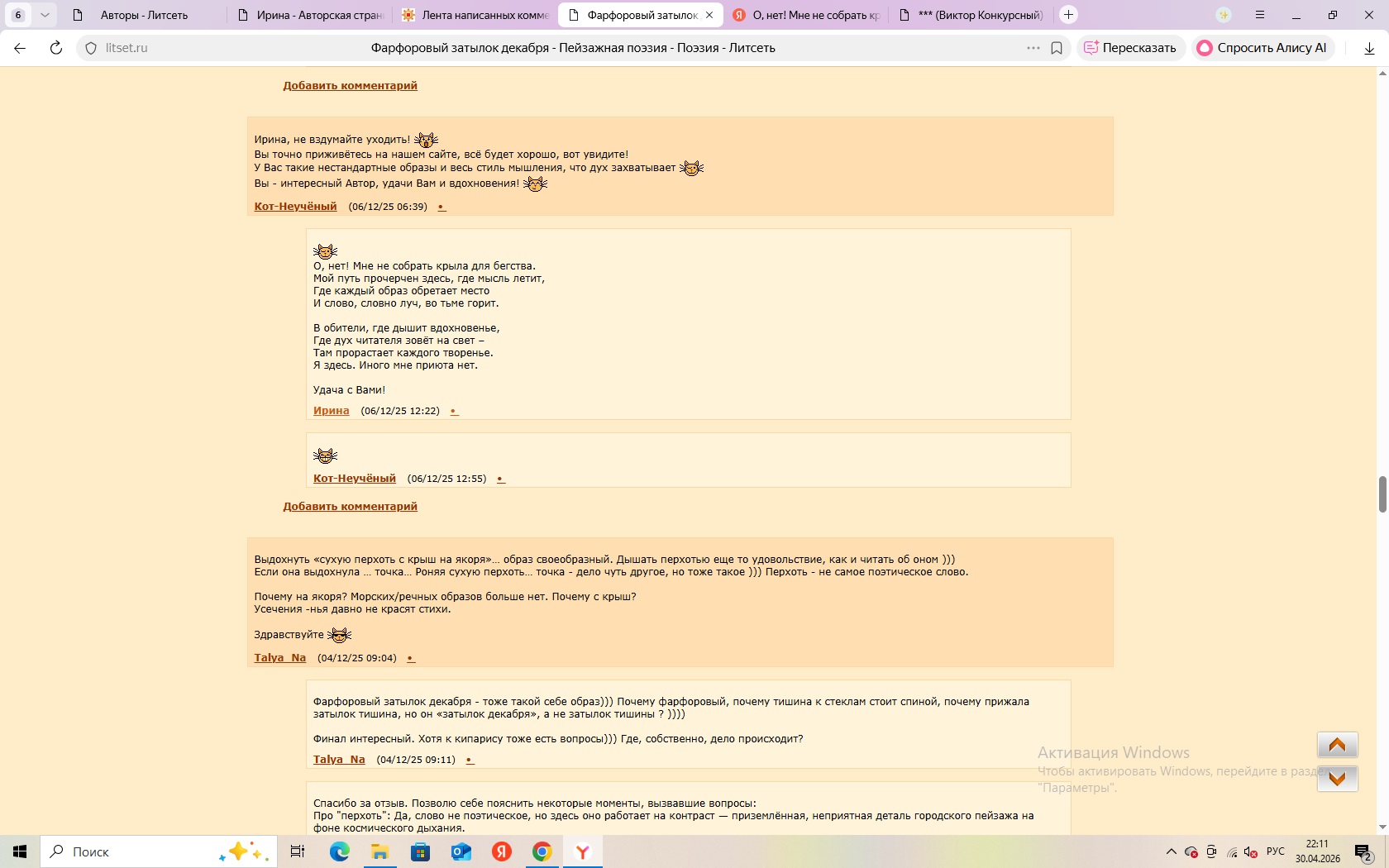Screen dimensions: 1389x868
Task: Open the site protection shield icon
Action: [91, 48]
